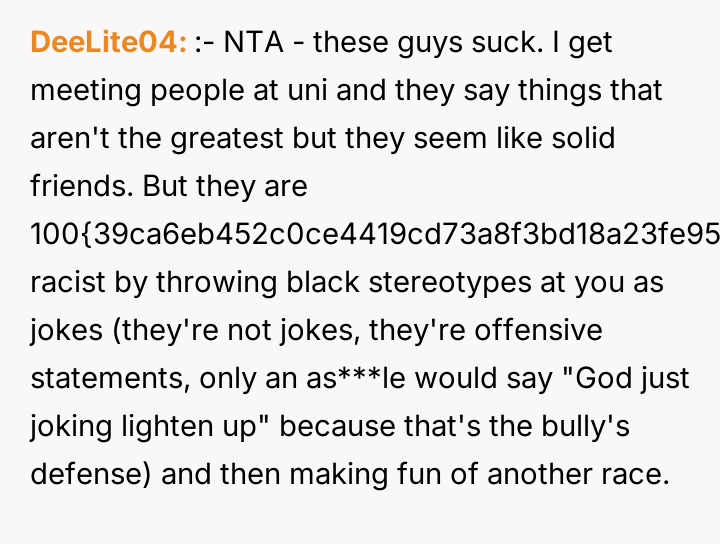Click the DeeLite04 username link
720x544 pixels.
coord(108,43)
